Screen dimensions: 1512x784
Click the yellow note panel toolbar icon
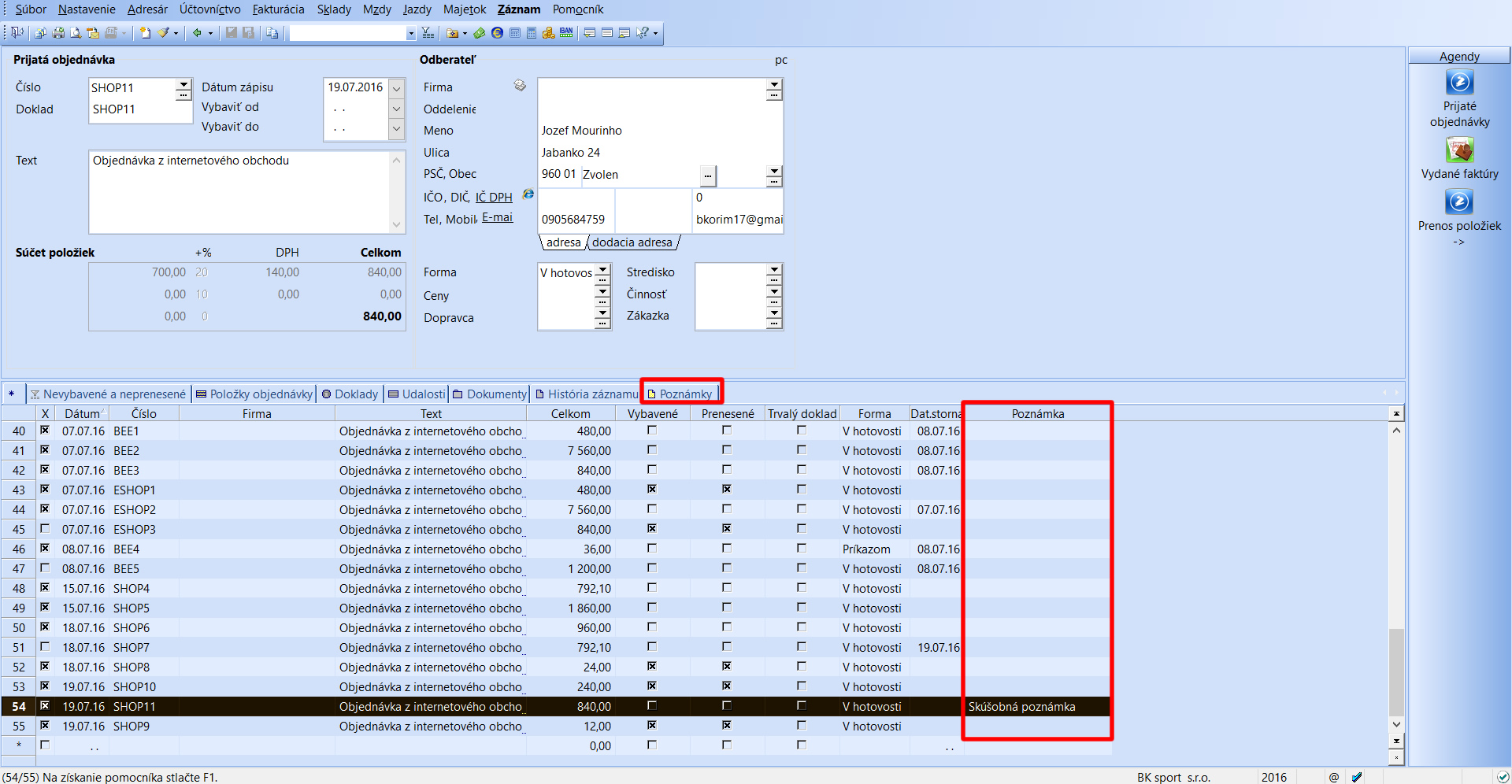tap(589, 33)
